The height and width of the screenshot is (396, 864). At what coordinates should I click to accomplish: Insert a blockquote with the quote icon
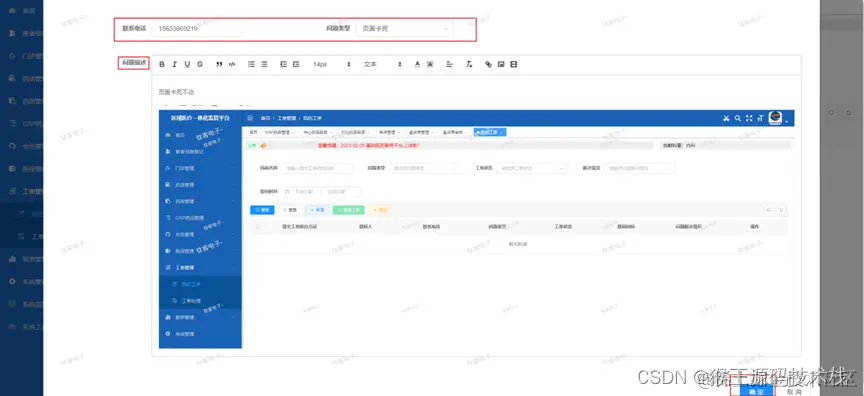tap(219, 64)
